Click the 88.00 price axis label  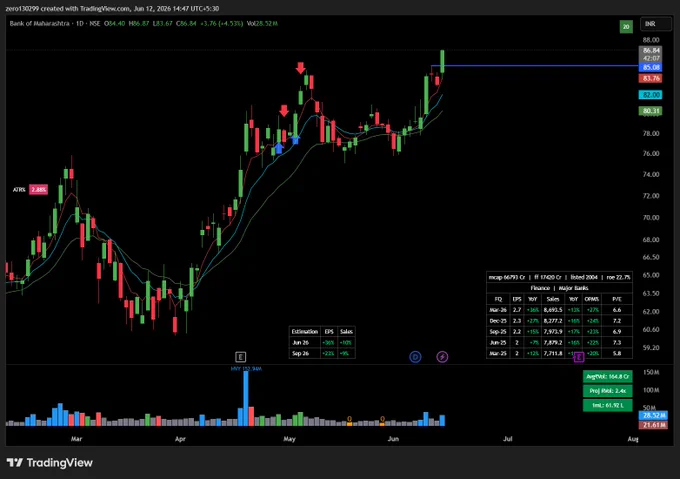coord(651,40)
